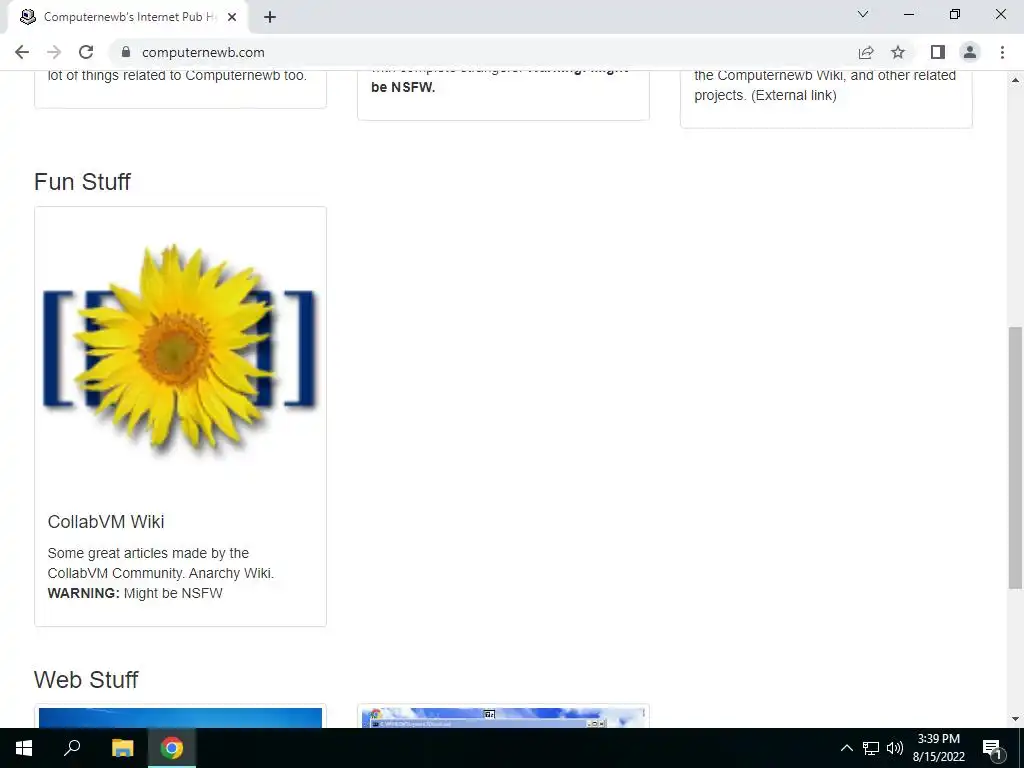Open network status tray icon
The image size is (1024, 768).
click(871, 748)
